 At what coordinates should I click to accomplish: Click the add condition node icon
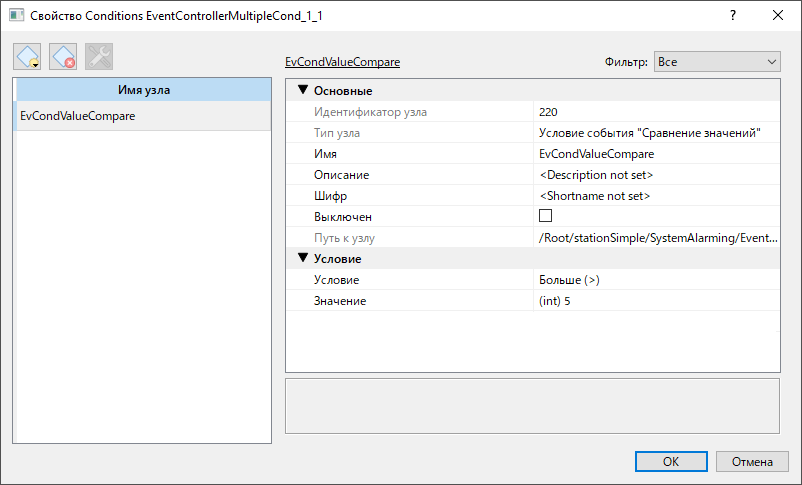click(27, 56)
